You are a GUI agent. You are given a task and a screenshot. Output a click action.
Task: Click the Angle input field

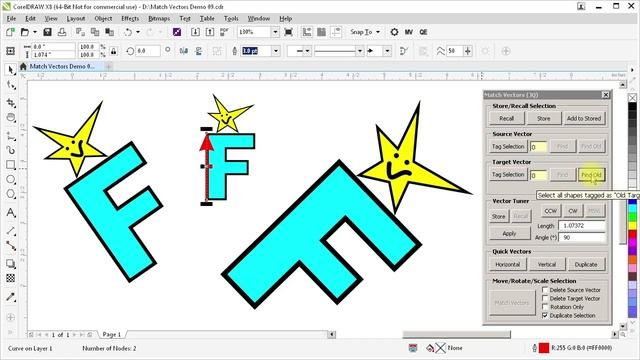coord(582,237)
